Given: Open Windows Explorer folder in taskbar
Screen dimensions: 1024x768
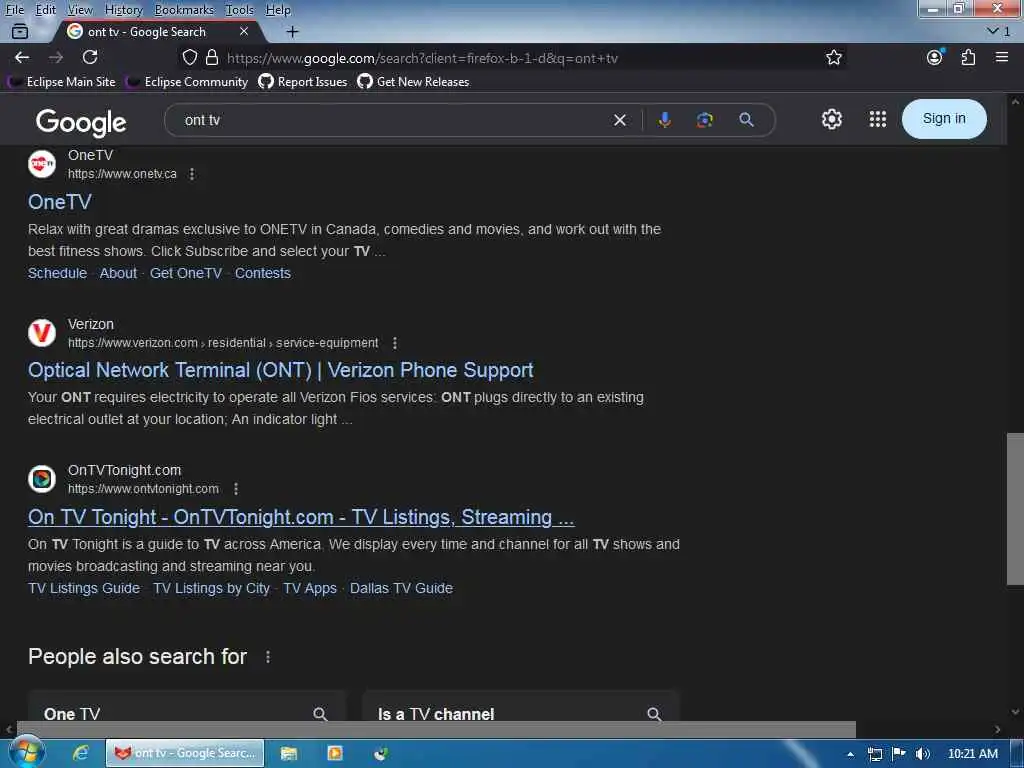Looking at the screenshot, I should click(x=288, y=753).
